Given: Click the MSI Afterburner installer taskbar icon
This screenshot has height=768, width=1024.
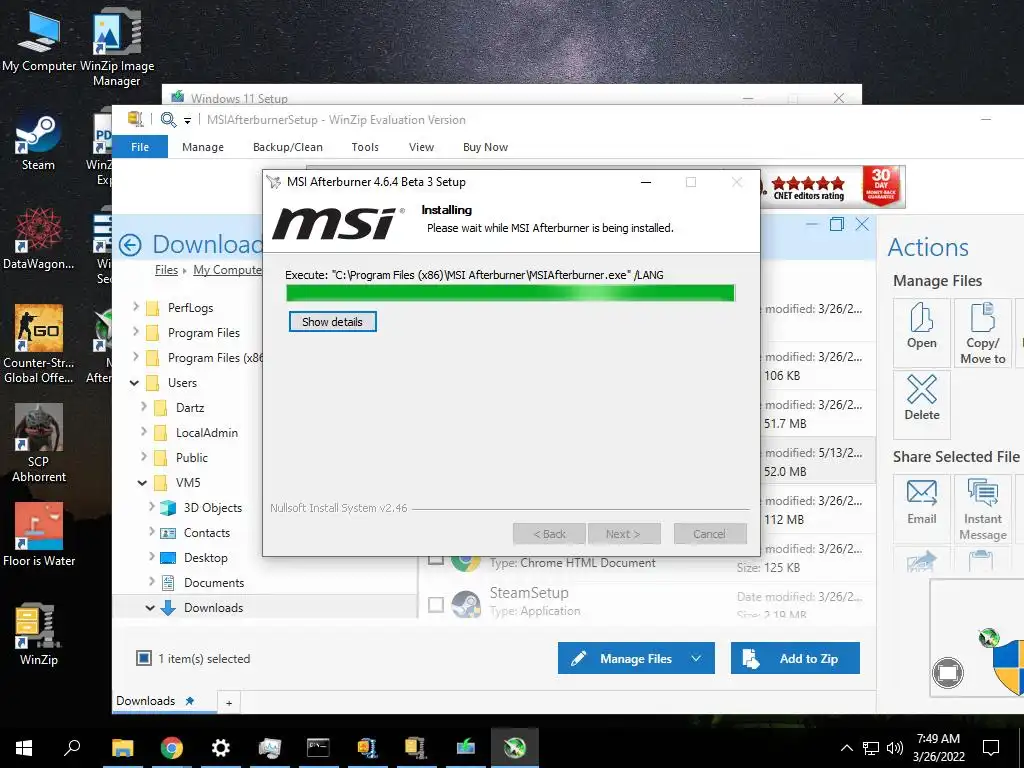Looking at the screenshot, I should coord(515,747).
